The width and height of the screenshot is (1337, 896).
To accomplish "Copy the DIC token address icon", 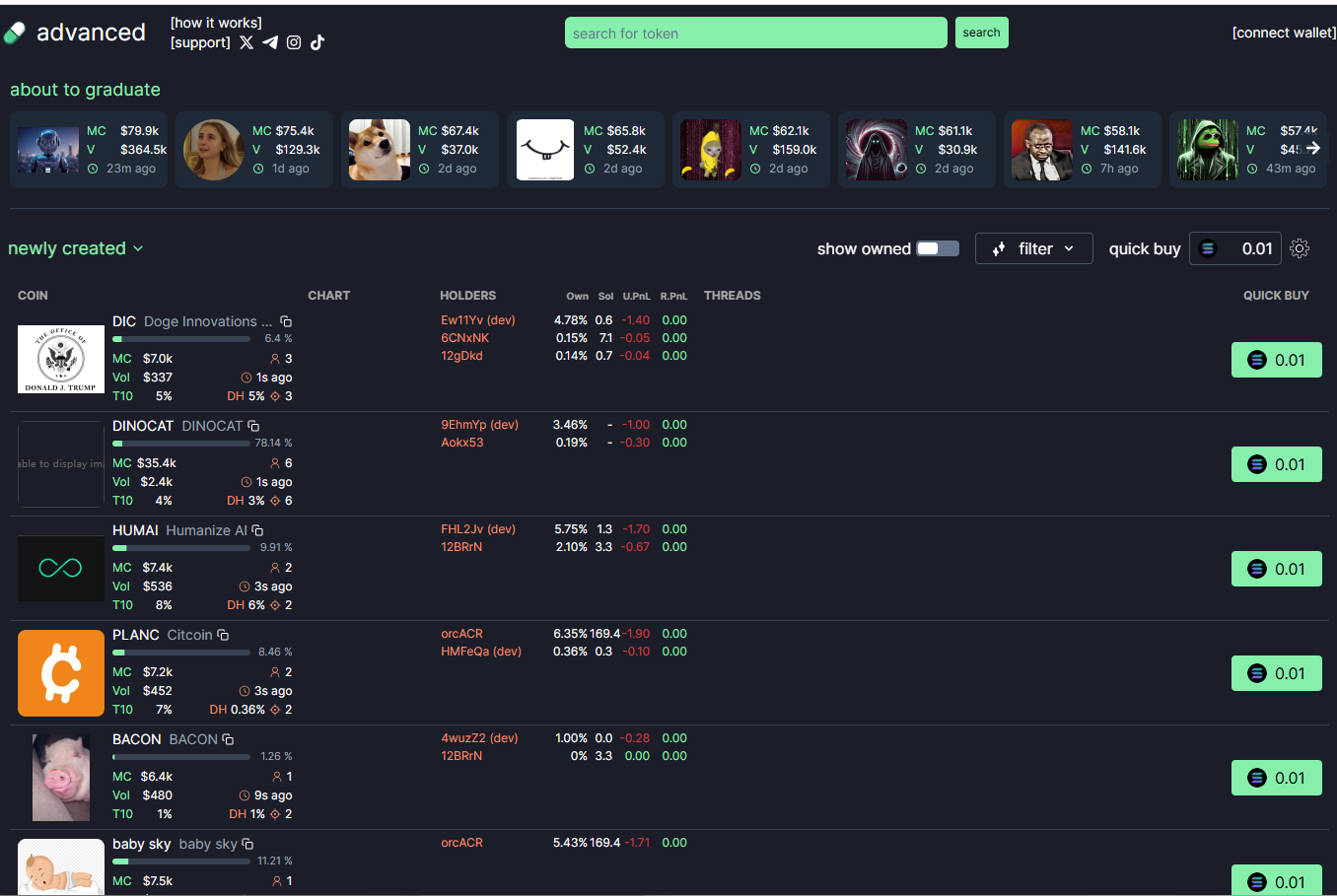I will [286, 322].
